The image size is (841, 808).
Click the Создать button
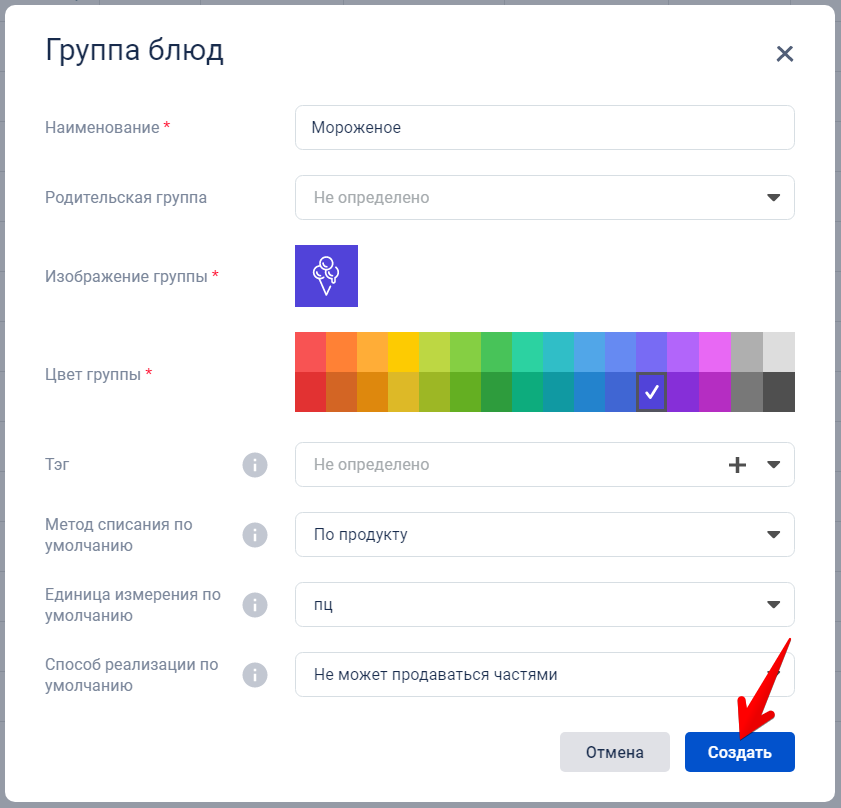point(740,752)
